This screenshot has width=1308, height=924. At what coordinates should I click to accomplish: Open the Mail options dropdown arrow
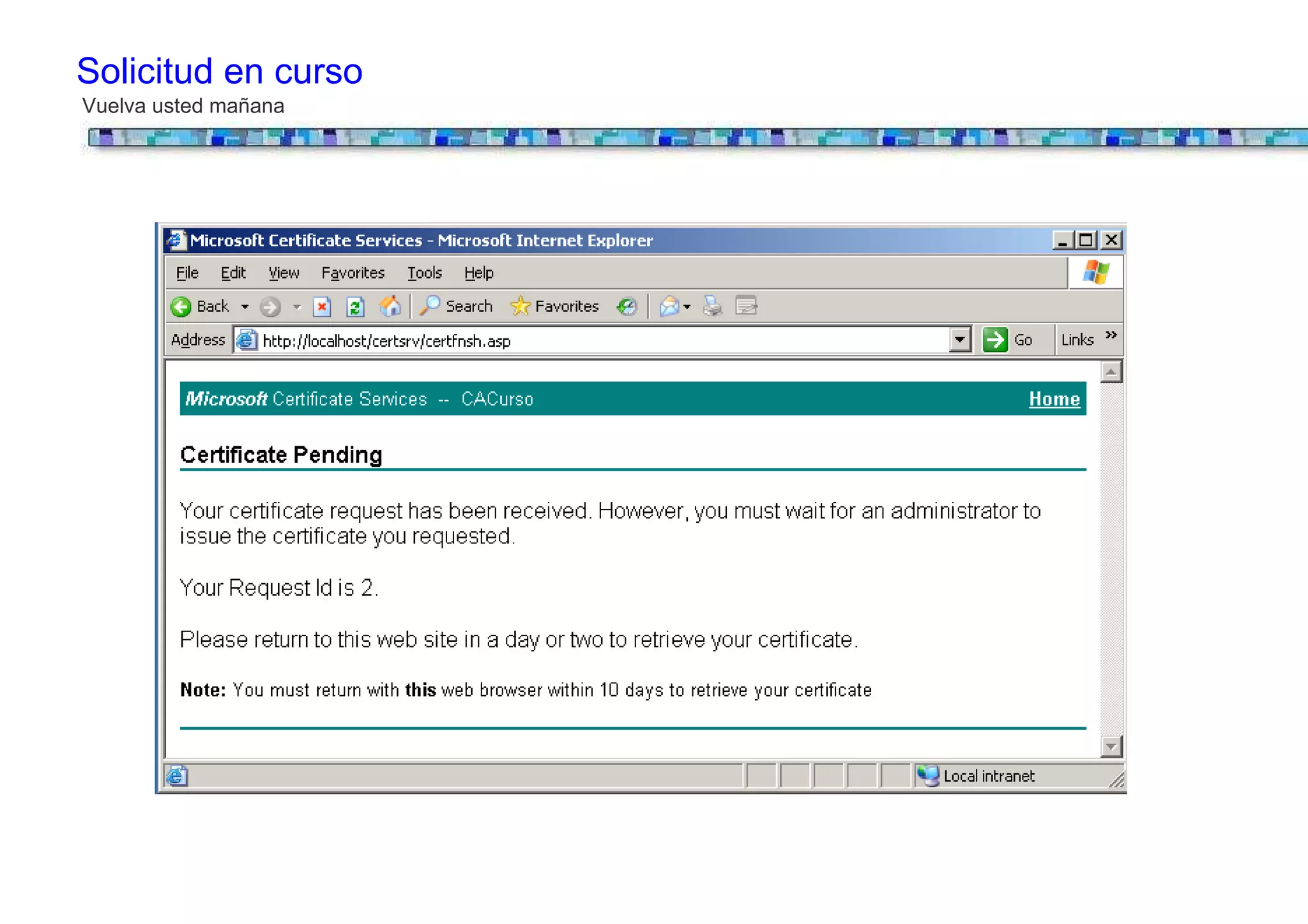pyautogui.click(x=687, y=307)
